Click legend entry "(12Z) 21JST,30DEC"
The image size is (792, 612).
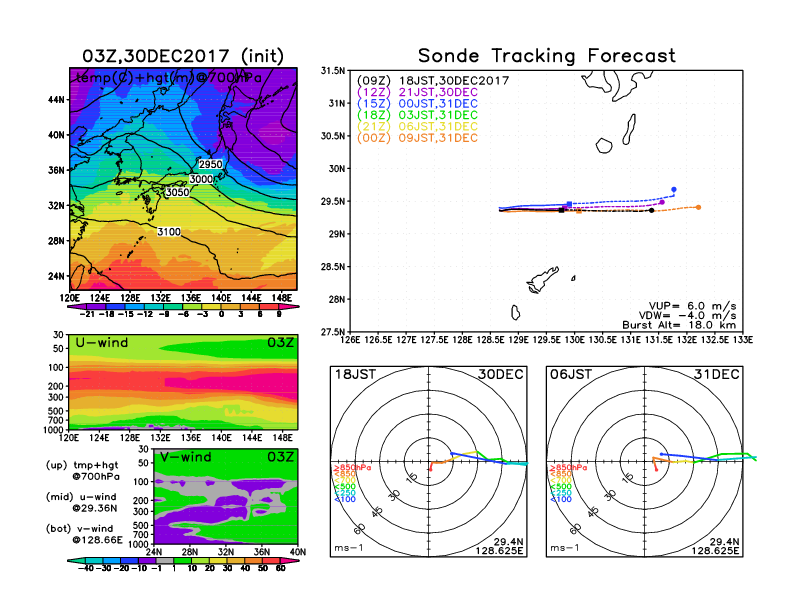pyautogui.click(x=417, y=92)
